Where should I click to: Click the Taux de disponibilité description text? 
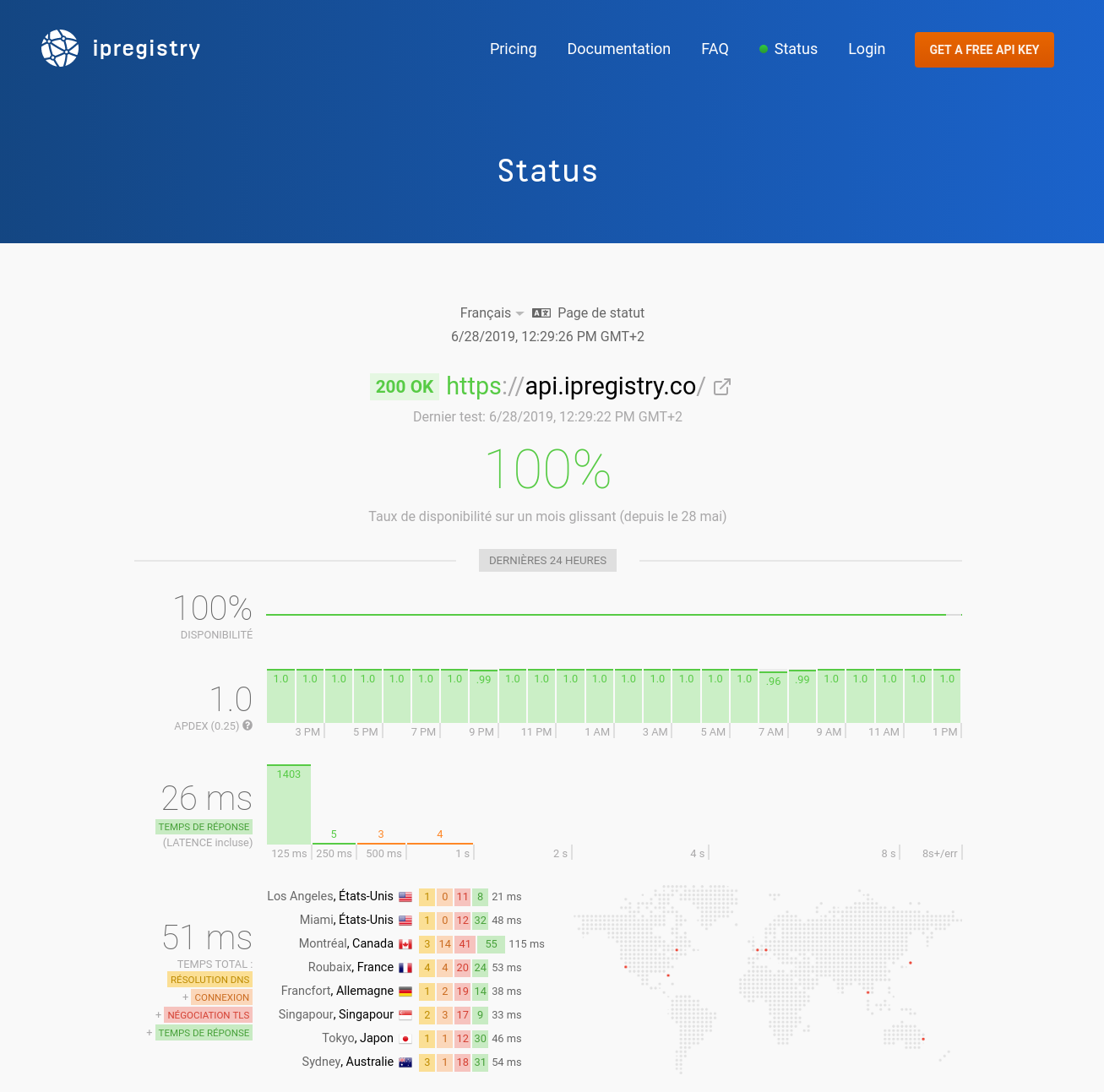[547, 516]
